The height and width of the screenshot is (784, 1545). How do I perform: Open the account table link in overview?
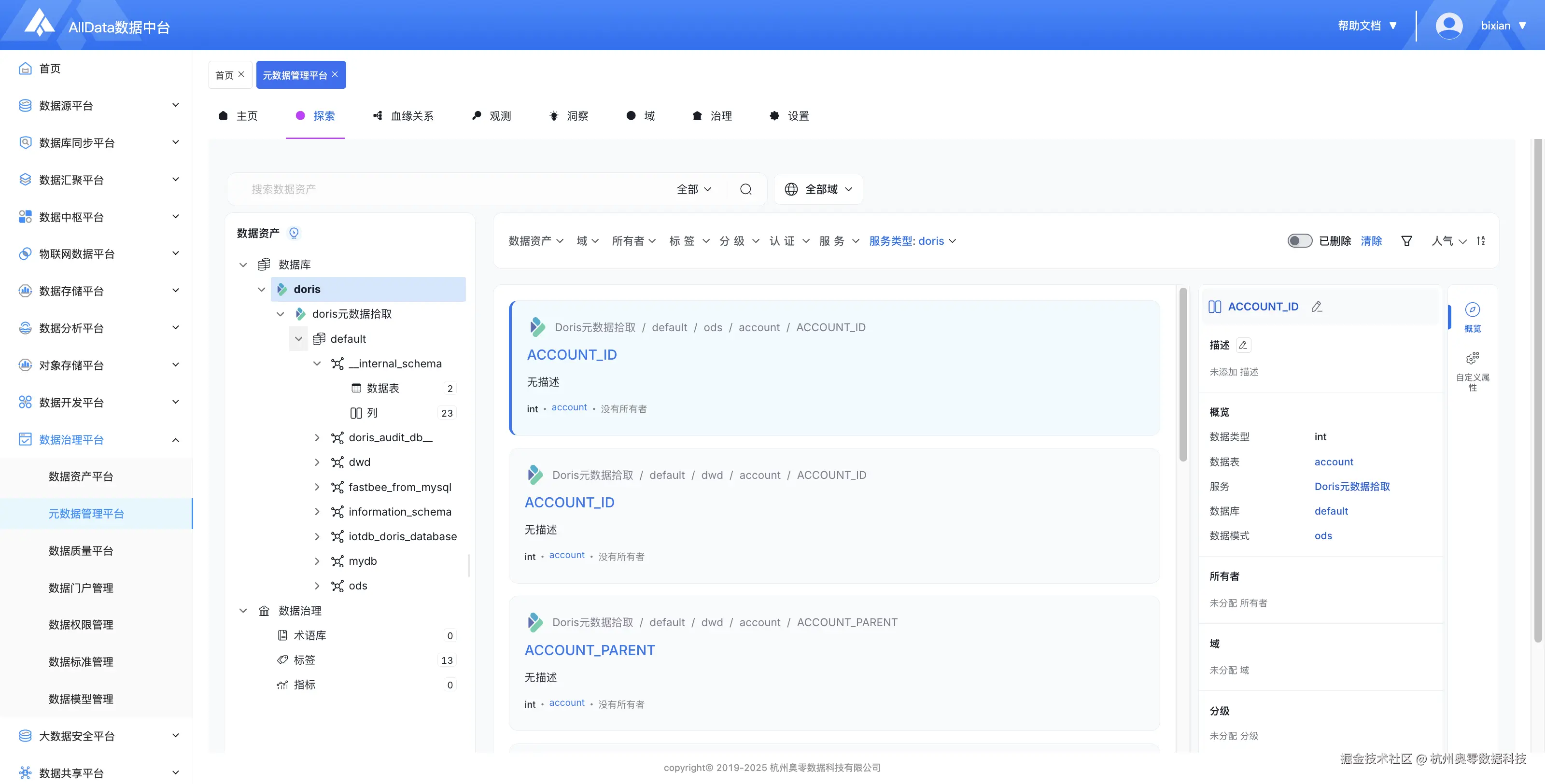pyautogui.click(x=1333, y=462)
